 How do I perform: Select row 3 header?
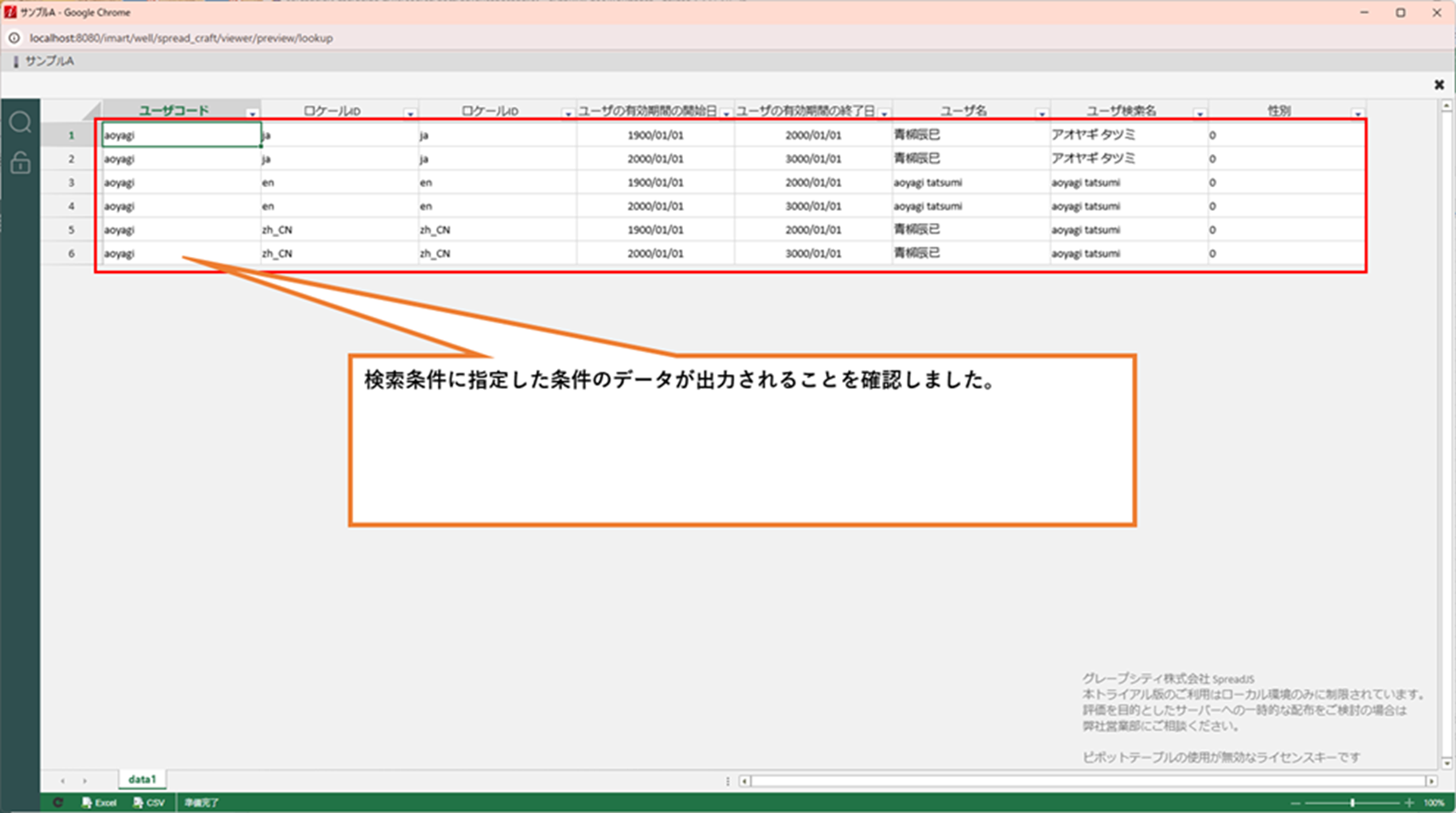point(71,183)
